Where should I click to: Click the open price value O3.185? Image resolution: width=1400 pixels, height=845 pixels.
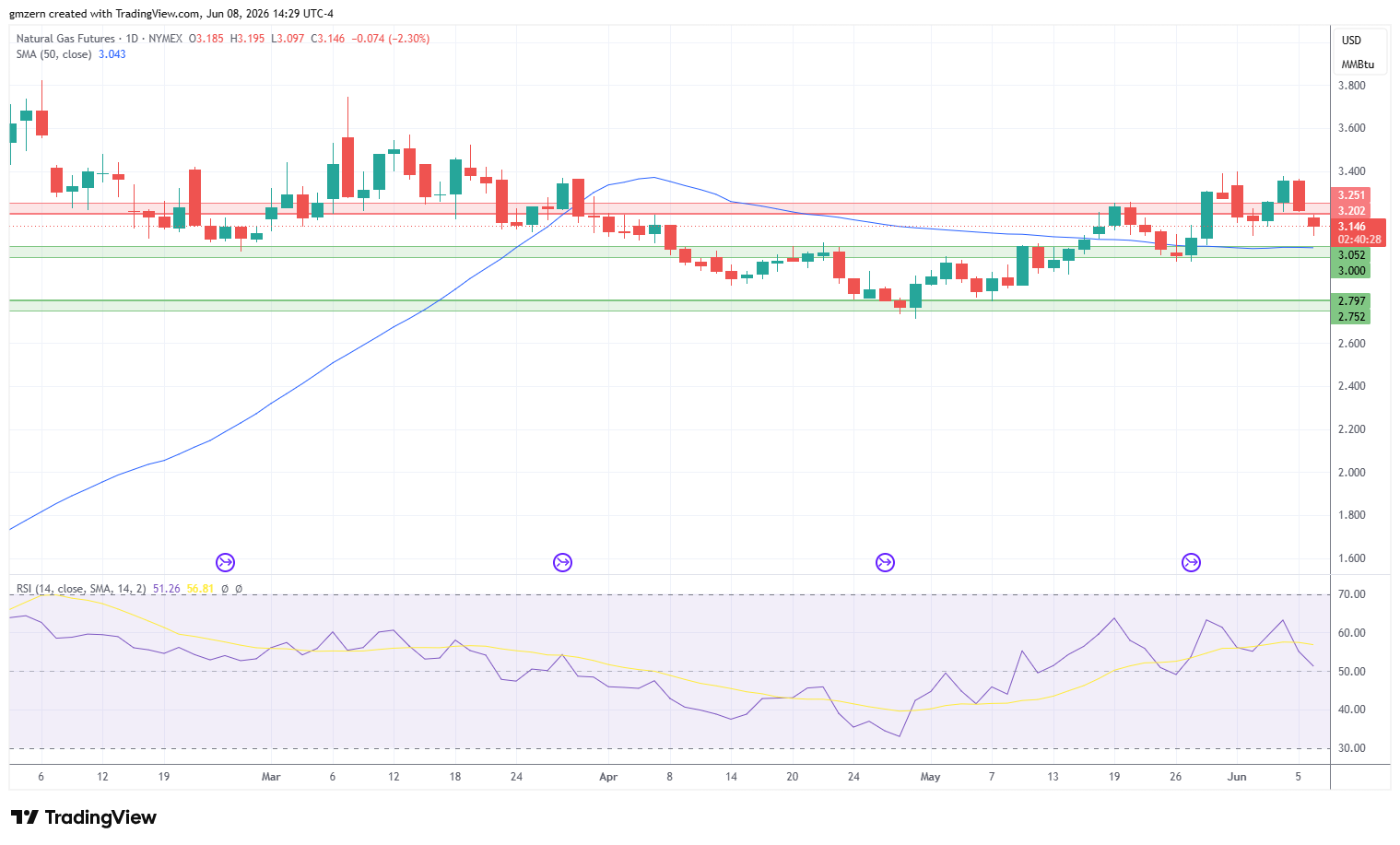pos(206,39)
